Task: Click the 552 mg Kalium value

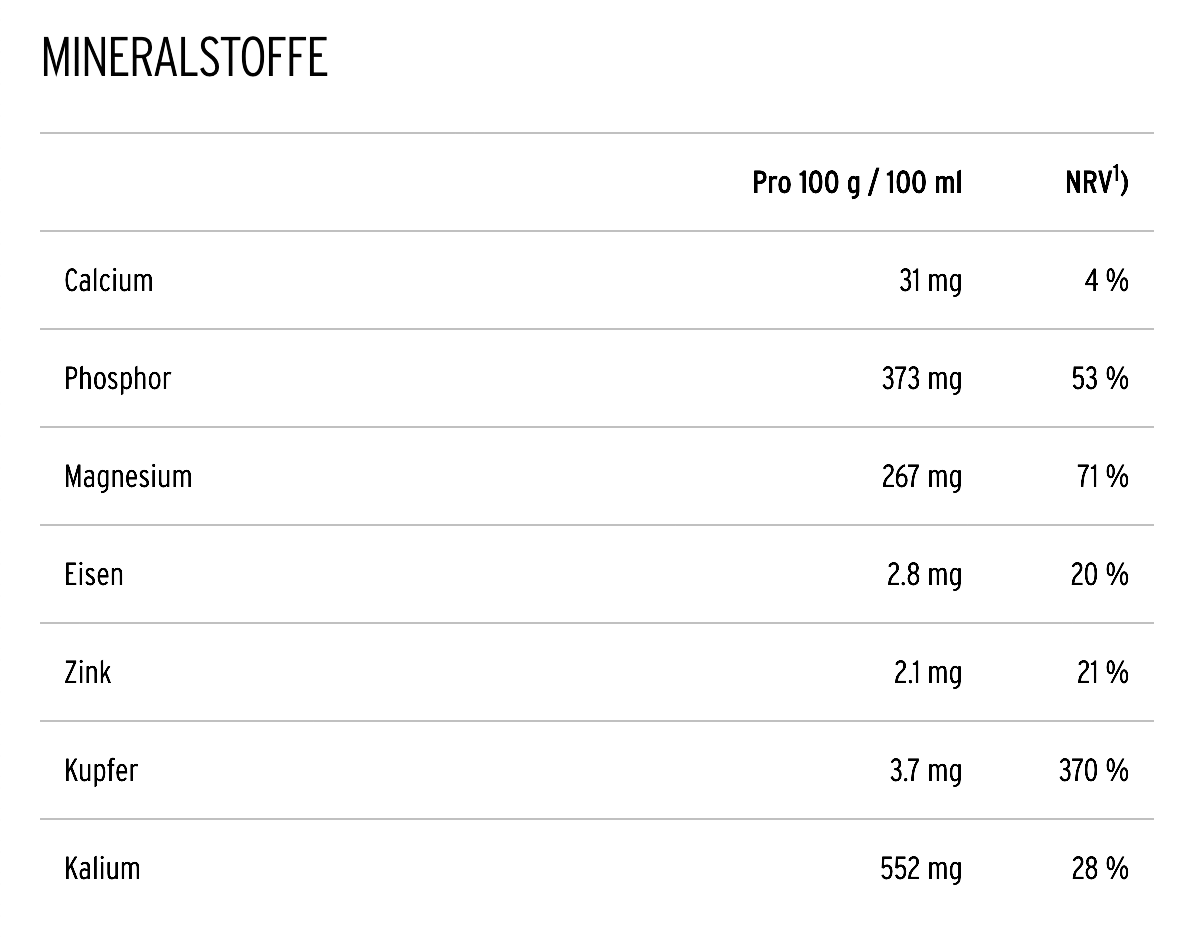Action: coord(921,870)
